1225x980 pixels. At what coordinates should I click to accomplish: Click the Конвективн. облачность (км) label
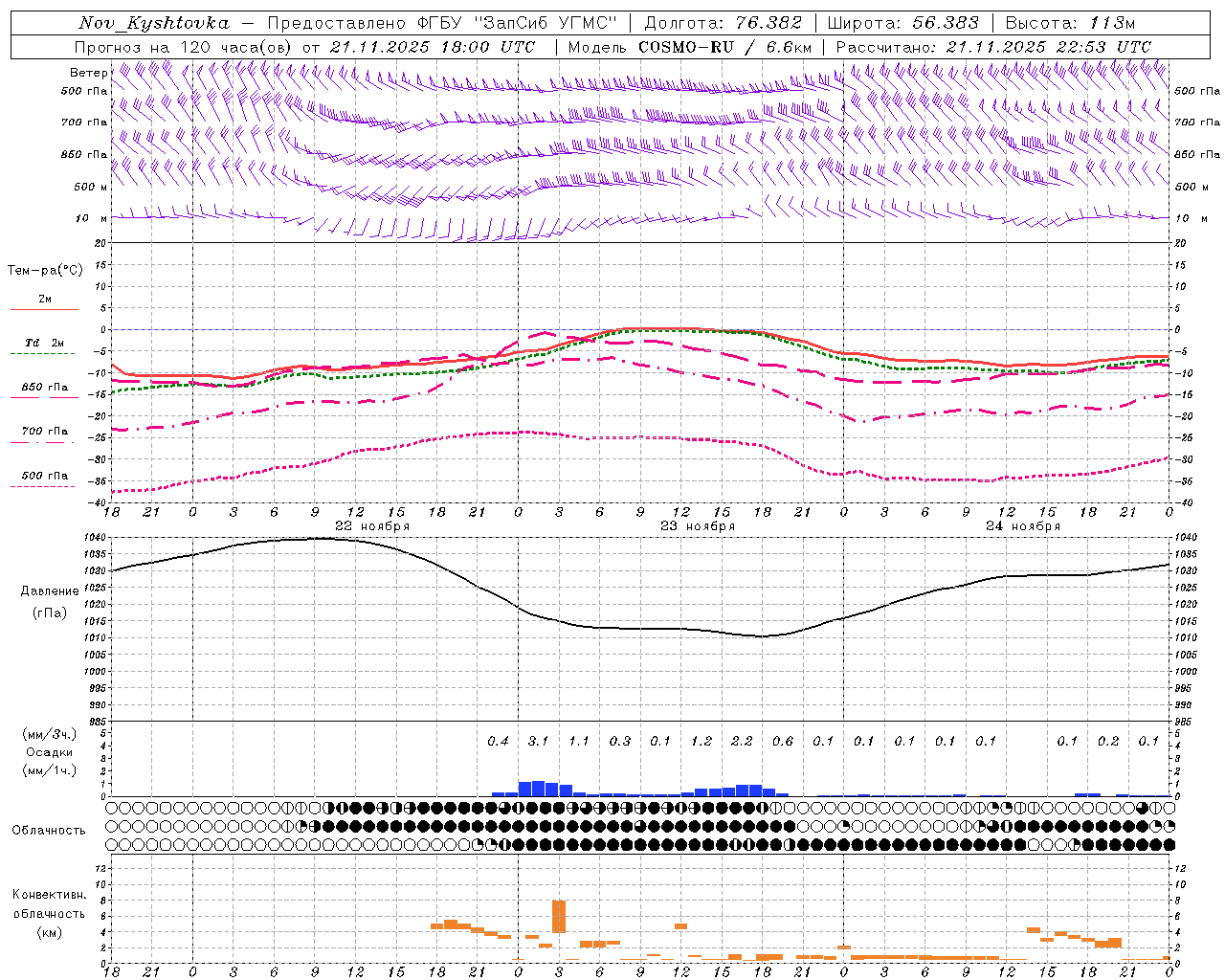[x=49, y=913]
